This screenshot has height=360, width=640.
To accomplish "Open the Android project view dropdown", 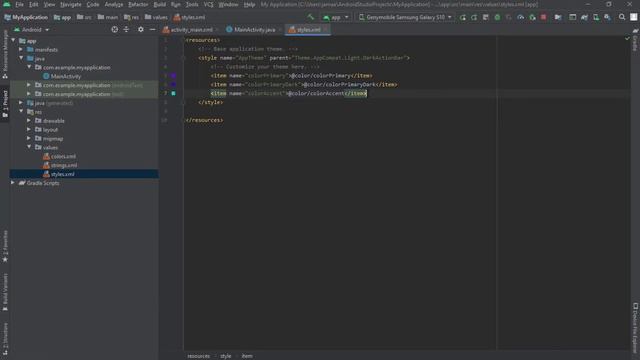I will tap(31, 30).
